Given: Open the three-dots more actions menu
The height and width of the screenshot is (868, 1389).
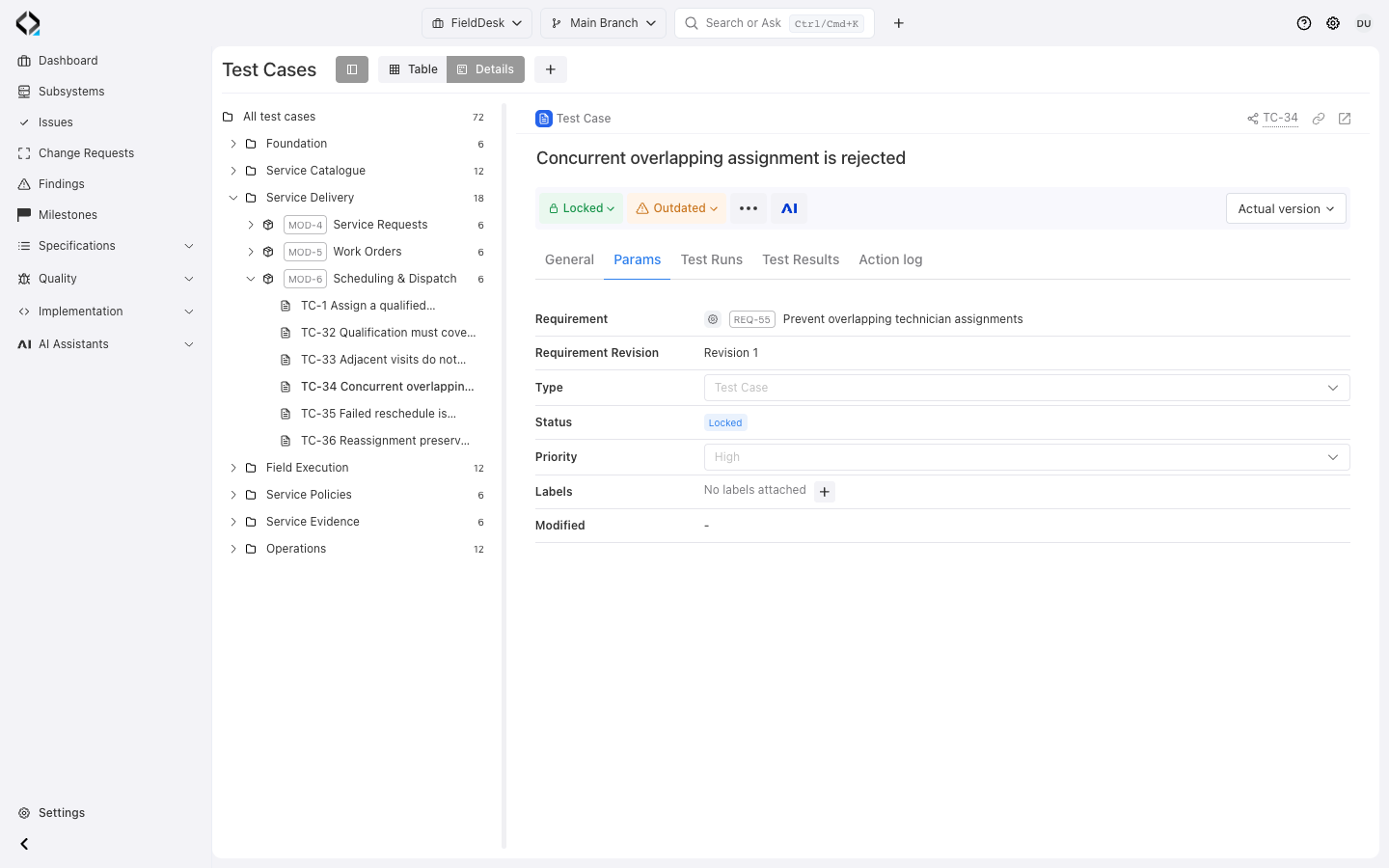Looking at the screenshot, I should coord(749,208).
